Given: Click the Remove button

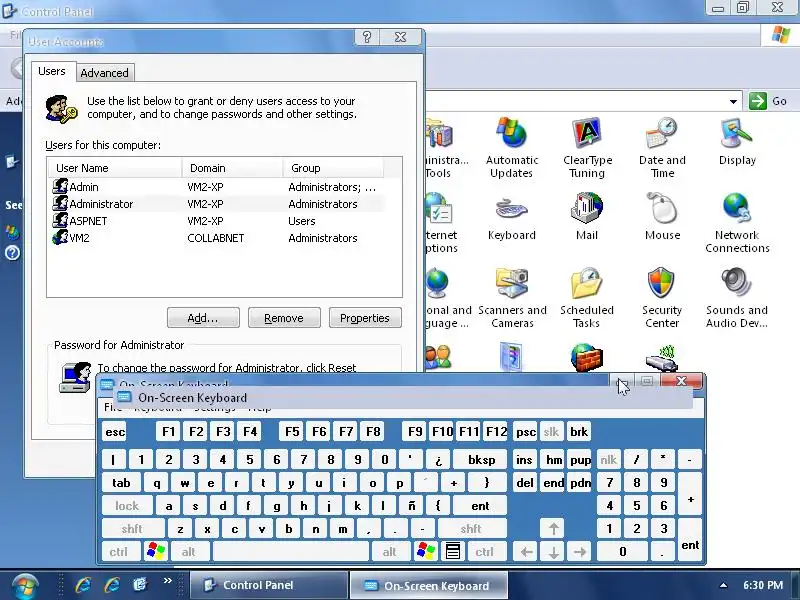Looking at the screenshot, I should (284, 318).
